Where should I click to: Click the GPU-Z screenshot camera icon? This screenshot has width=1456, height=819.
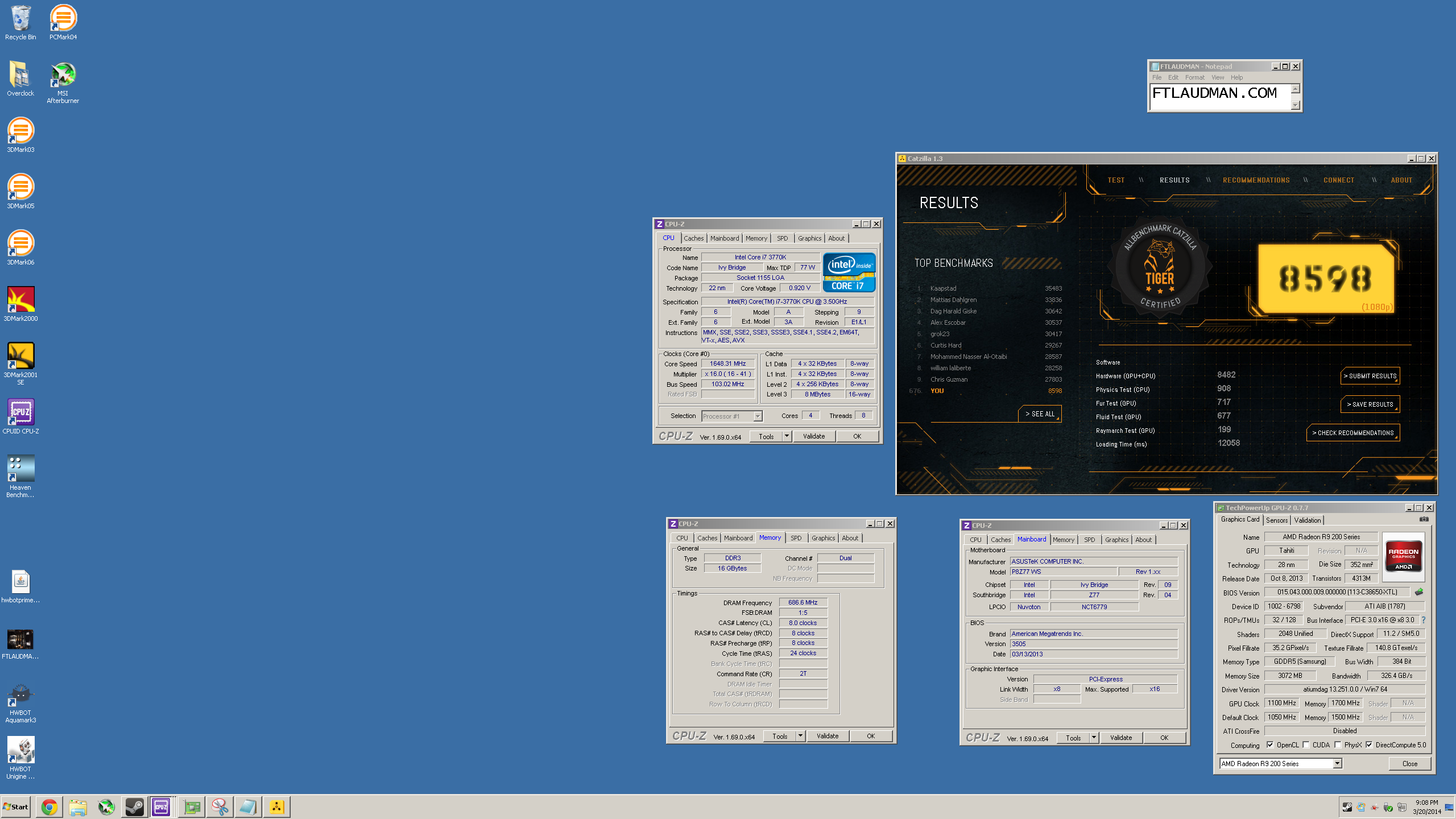click(1424, 519)
